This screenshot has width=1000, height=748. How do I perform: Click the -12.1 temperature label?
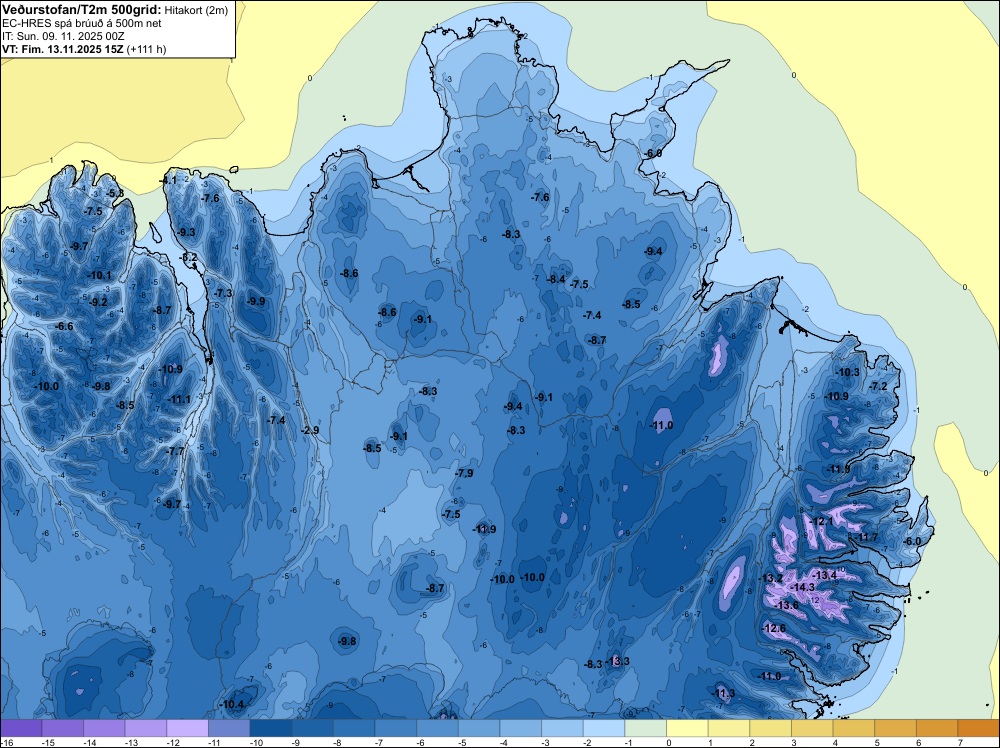(820, 521)
